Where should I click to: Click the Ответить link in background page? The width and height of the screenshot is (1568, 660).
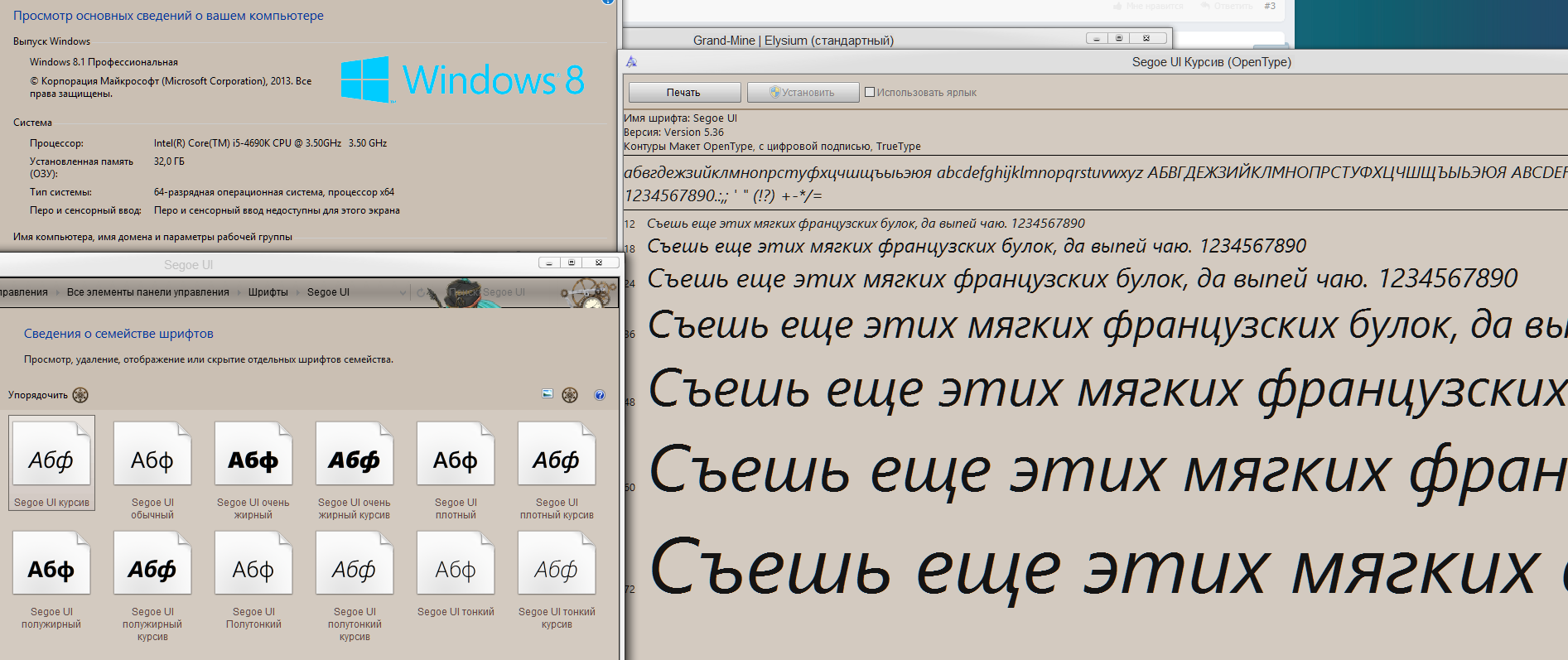click(1228, 6)
